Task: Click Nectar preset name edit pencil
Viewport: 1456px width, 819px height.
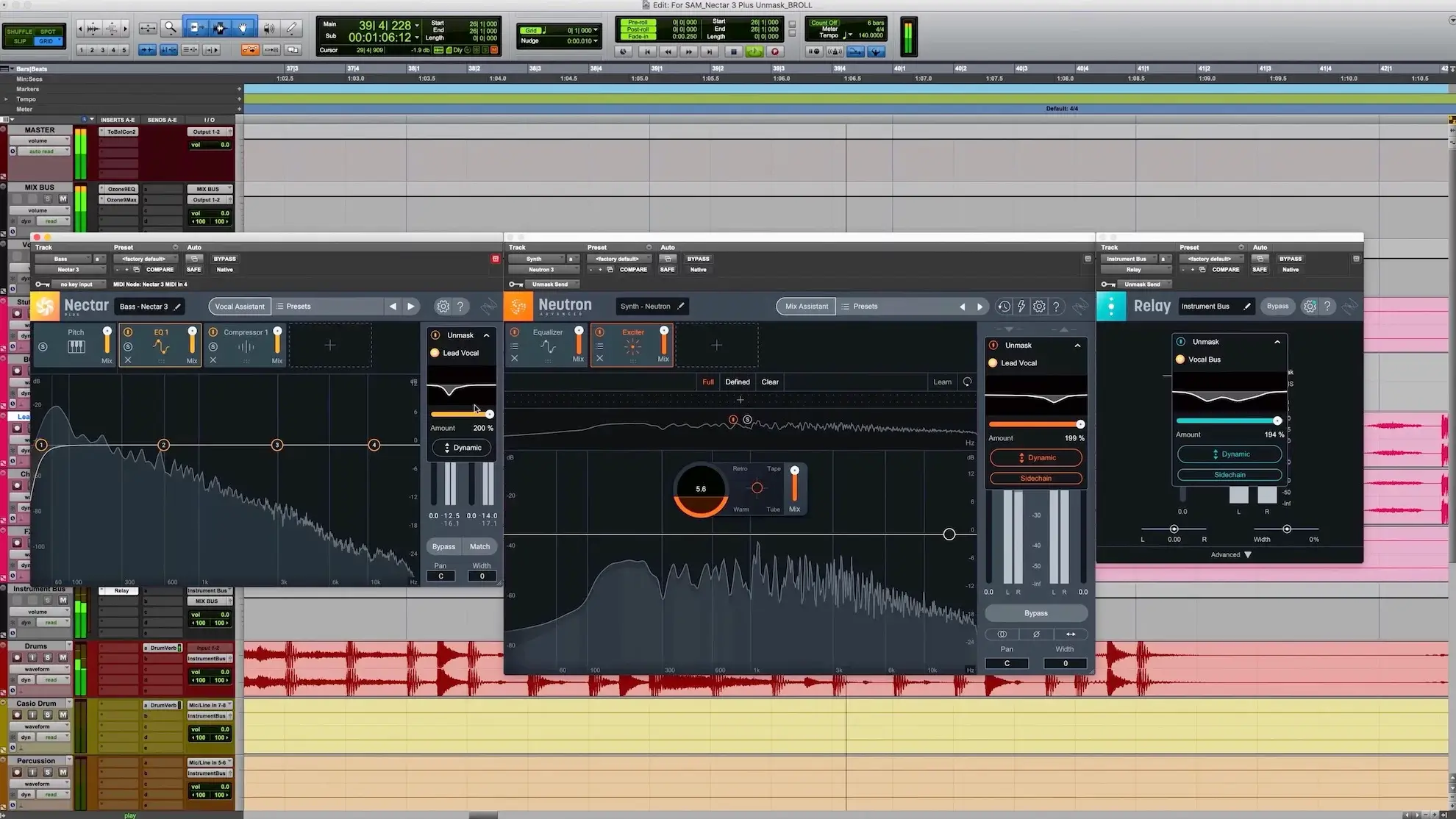Action: click(177, 307)
